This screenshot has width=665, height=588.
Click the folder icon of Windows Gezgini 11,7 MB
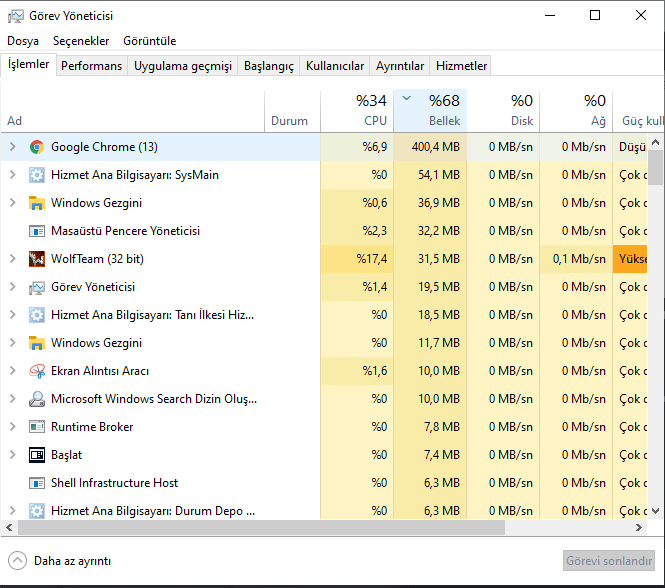(x=37, y=343)
